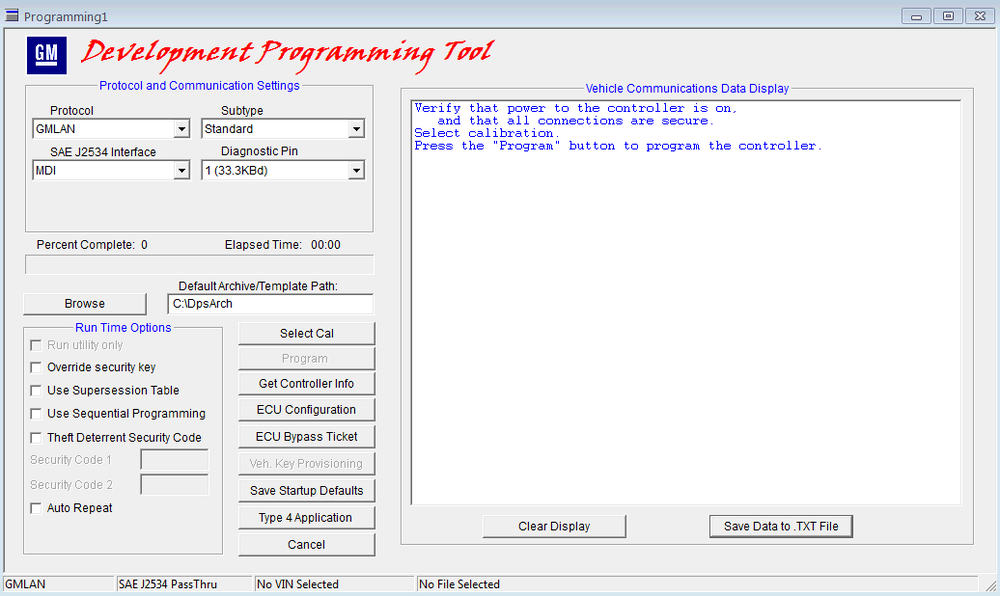Click the GM logo icon

pos(46,55)
